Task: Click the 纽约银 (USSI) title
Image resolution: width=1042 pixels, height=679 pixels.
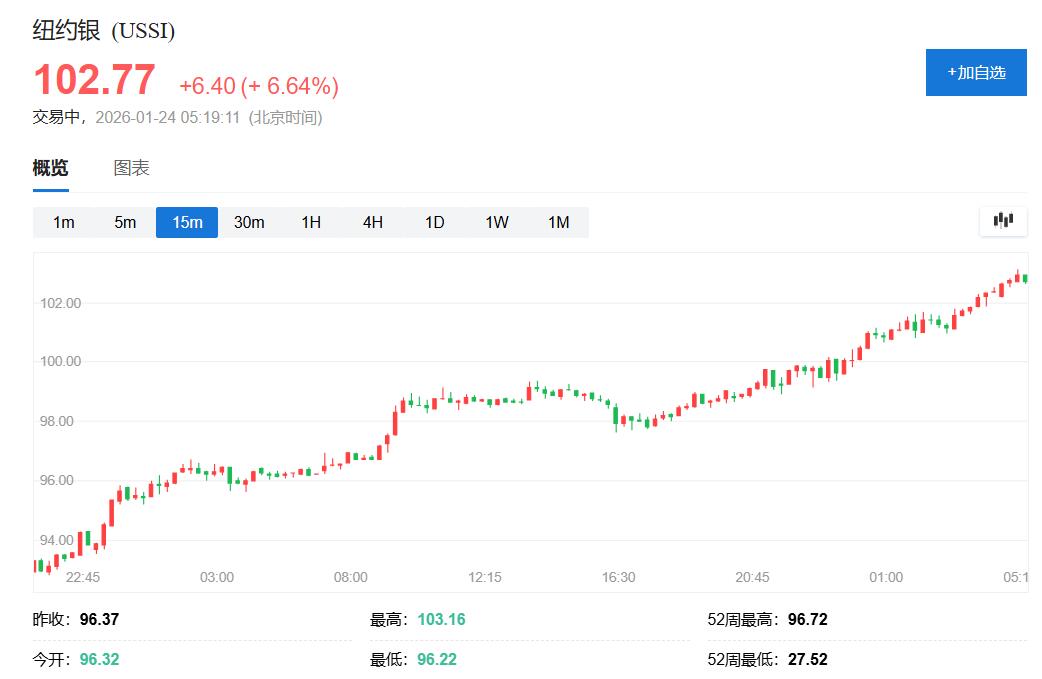Action: pyautogui.click(x=104, y=31)
